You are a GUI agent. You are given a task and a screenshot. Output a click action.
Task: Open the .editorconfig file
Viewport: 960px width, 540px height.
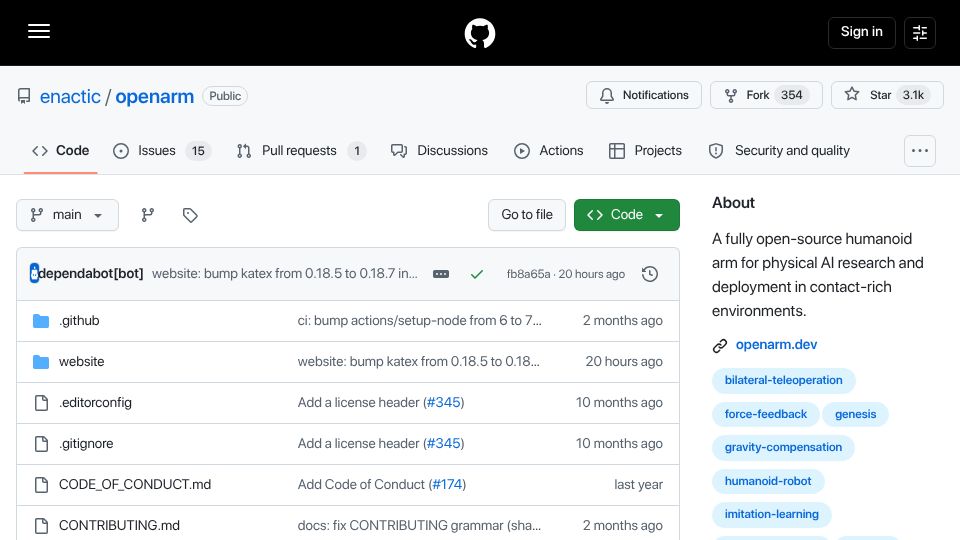coord(95,403)
